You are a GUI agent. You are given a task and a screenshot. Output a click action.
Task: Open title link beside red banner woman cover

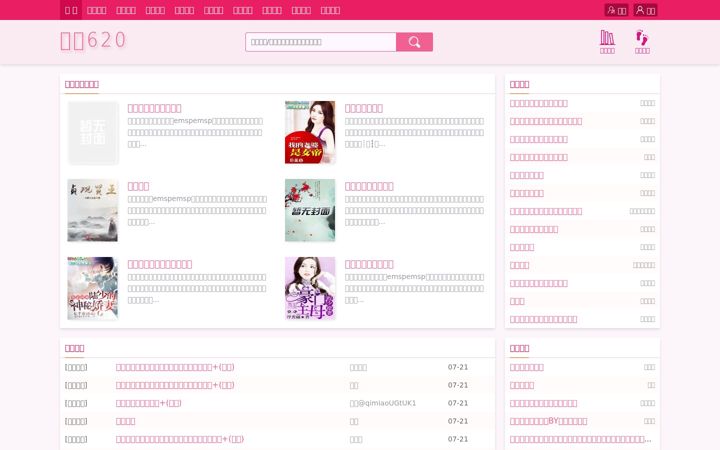click(364, 108)
